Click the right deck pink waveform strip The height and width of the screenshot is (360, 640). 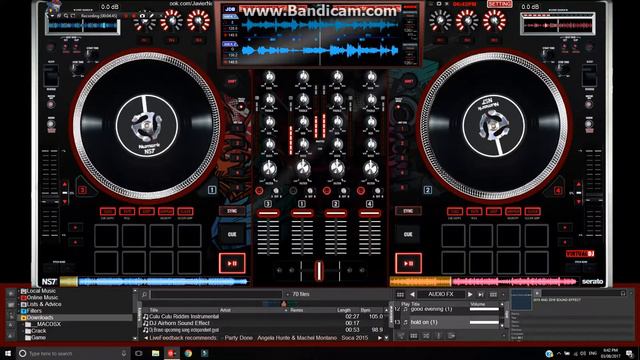[514, 281]
